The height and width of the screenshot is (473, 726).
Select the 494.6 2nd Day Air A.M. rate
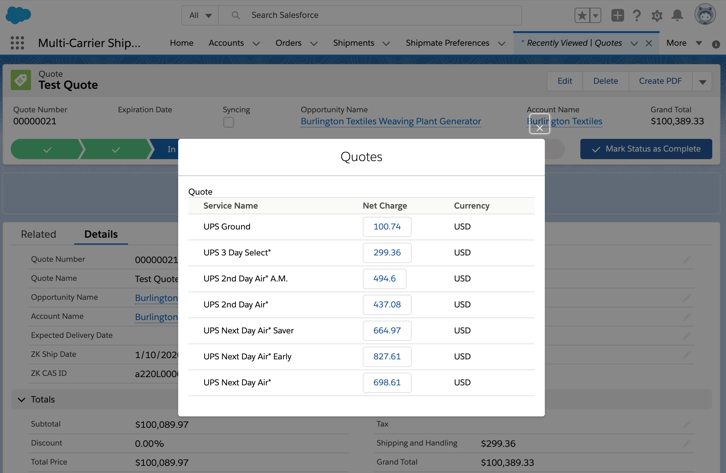[385, 279]
